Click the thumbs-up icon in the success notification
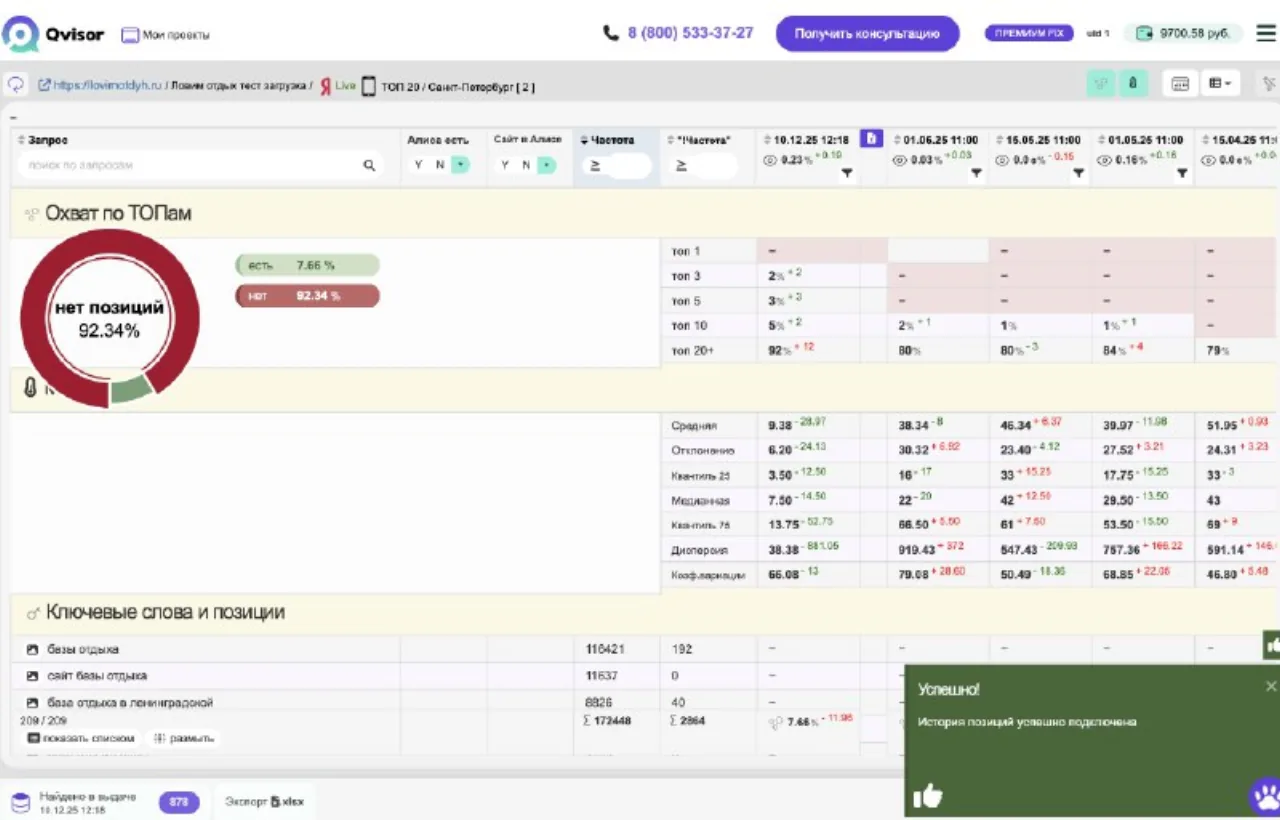1280x820 pixels. tap(928, 795)
